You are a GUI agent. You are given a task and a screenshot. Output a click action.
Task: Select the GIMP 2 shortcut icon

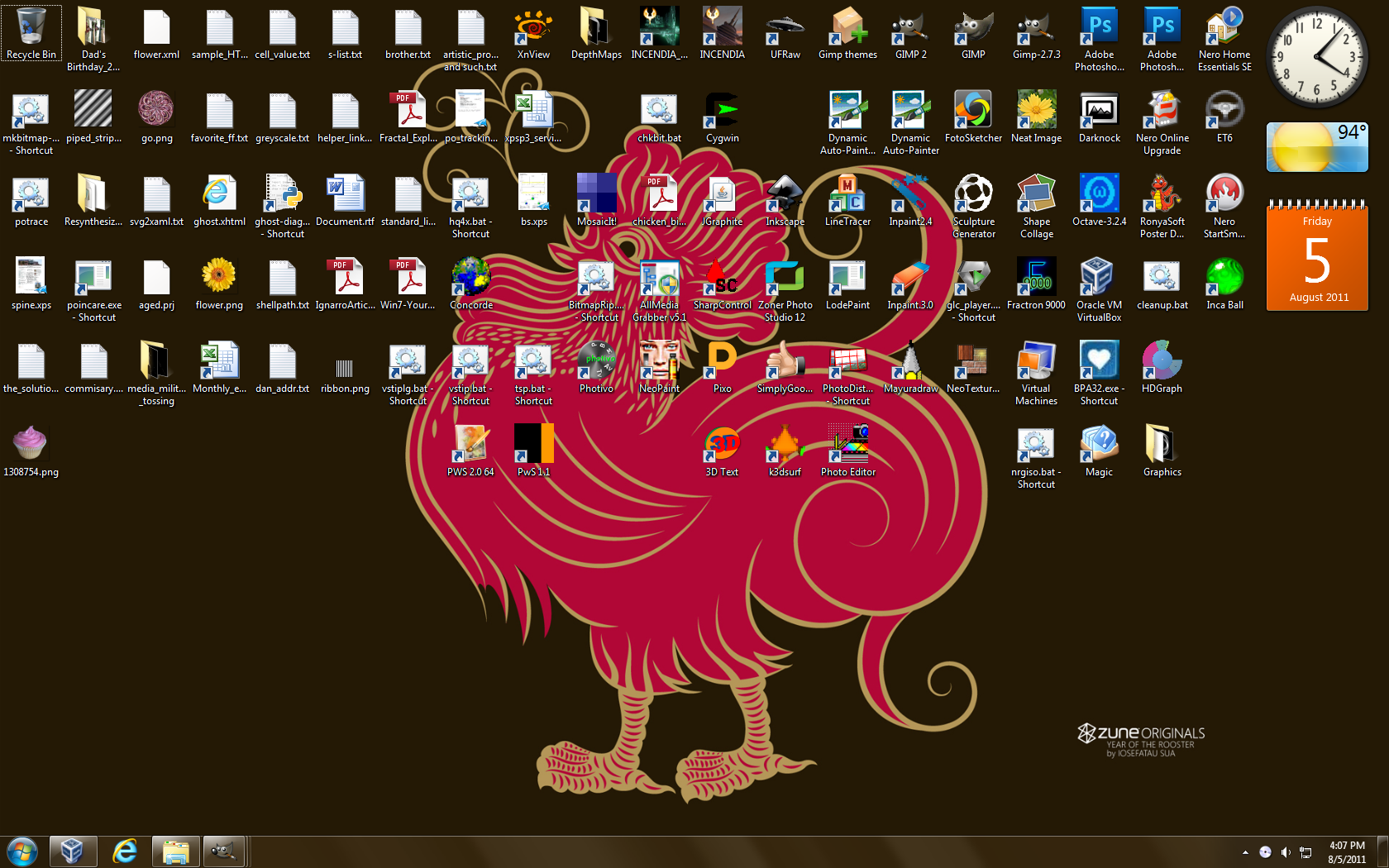(910, 33)
